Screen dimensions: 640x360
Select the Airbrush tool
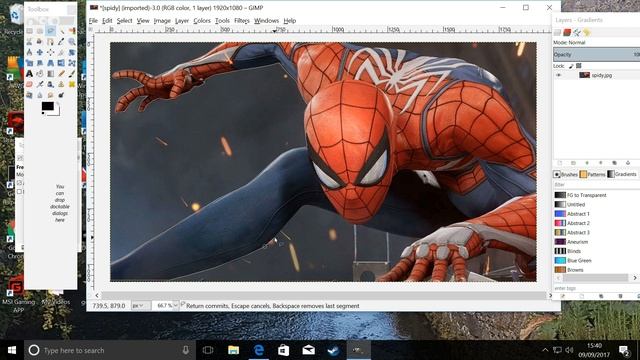click(40, 84)
